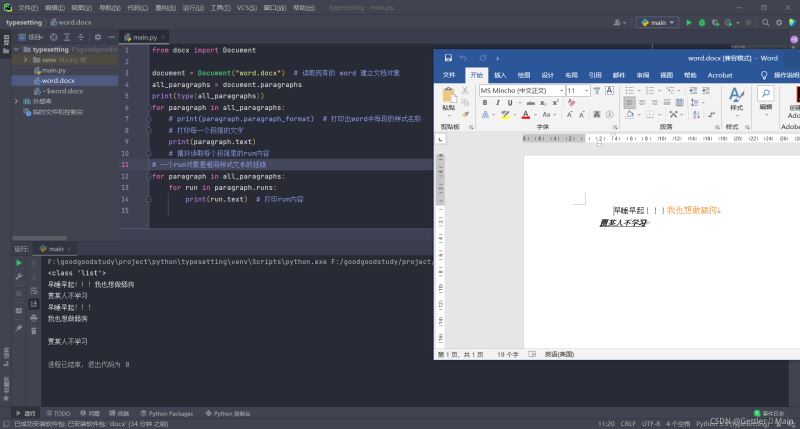Click the Paste icon in Word ribbon
The image size is (800, 429).
click(x=449, y=98)
